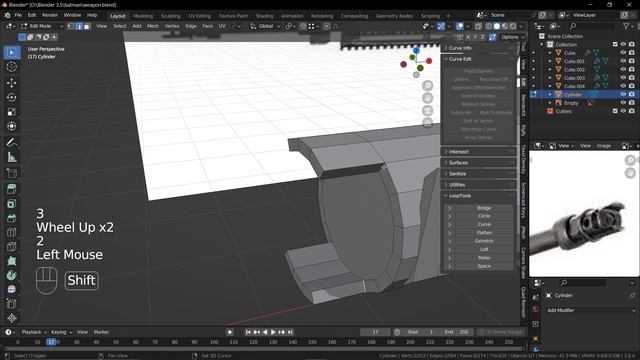Collapse the Curve Edit panel

(479, 59)
